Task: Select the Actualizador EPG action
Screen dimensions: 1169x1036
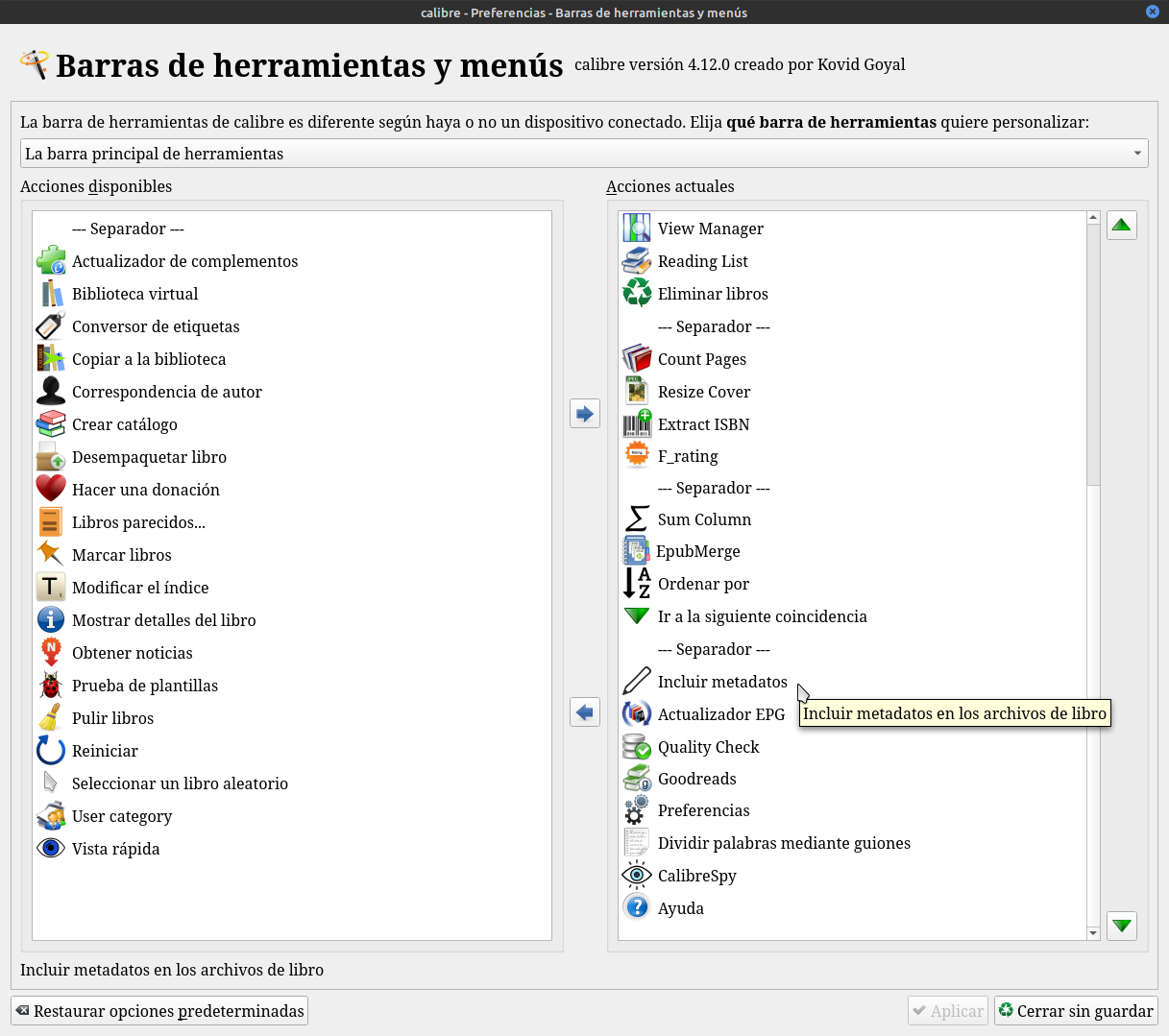Action: (x=853, y=714)
